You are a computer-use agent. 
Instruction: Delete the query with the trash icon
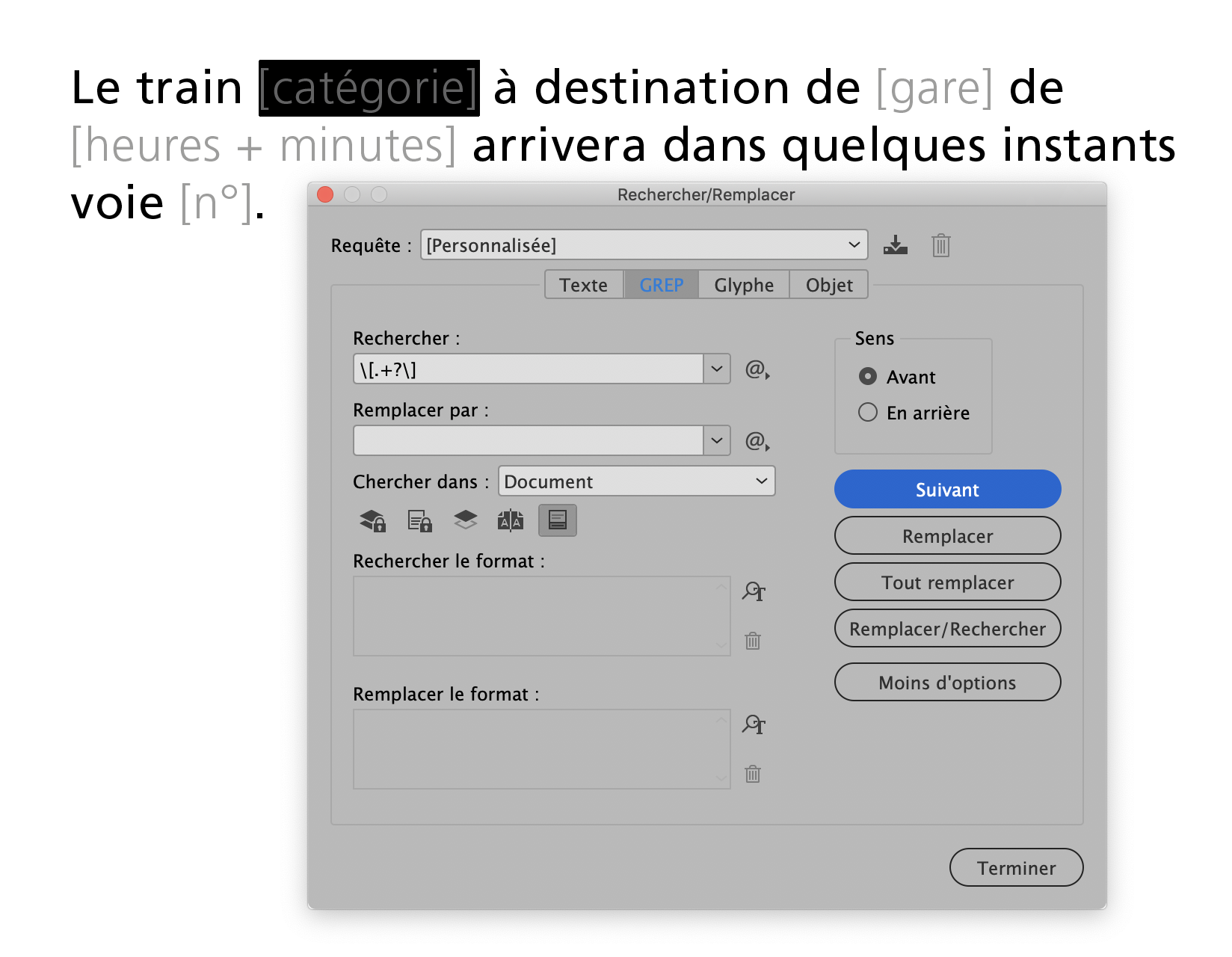(x=940, y=245)
